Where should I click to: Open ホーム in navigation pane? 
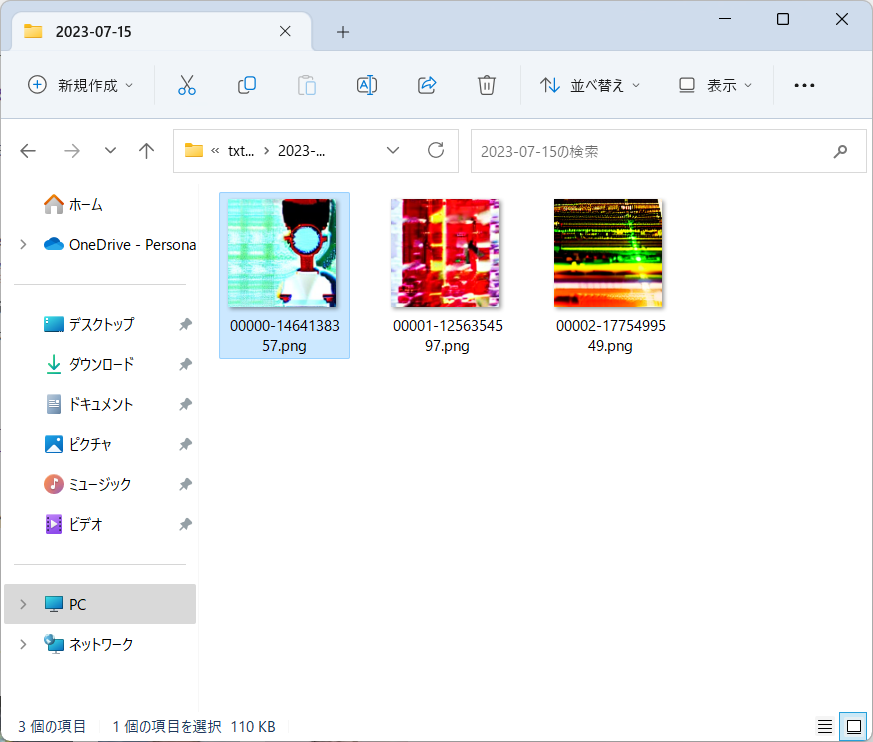[x=73, y=204]
